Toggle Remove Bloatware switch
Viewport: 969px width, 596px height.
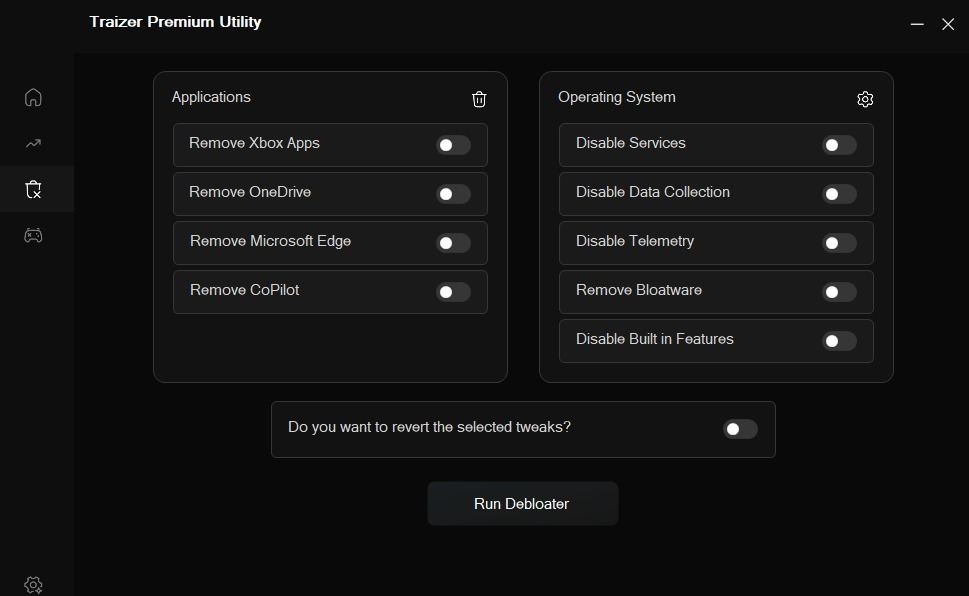[x=839, y=292]
